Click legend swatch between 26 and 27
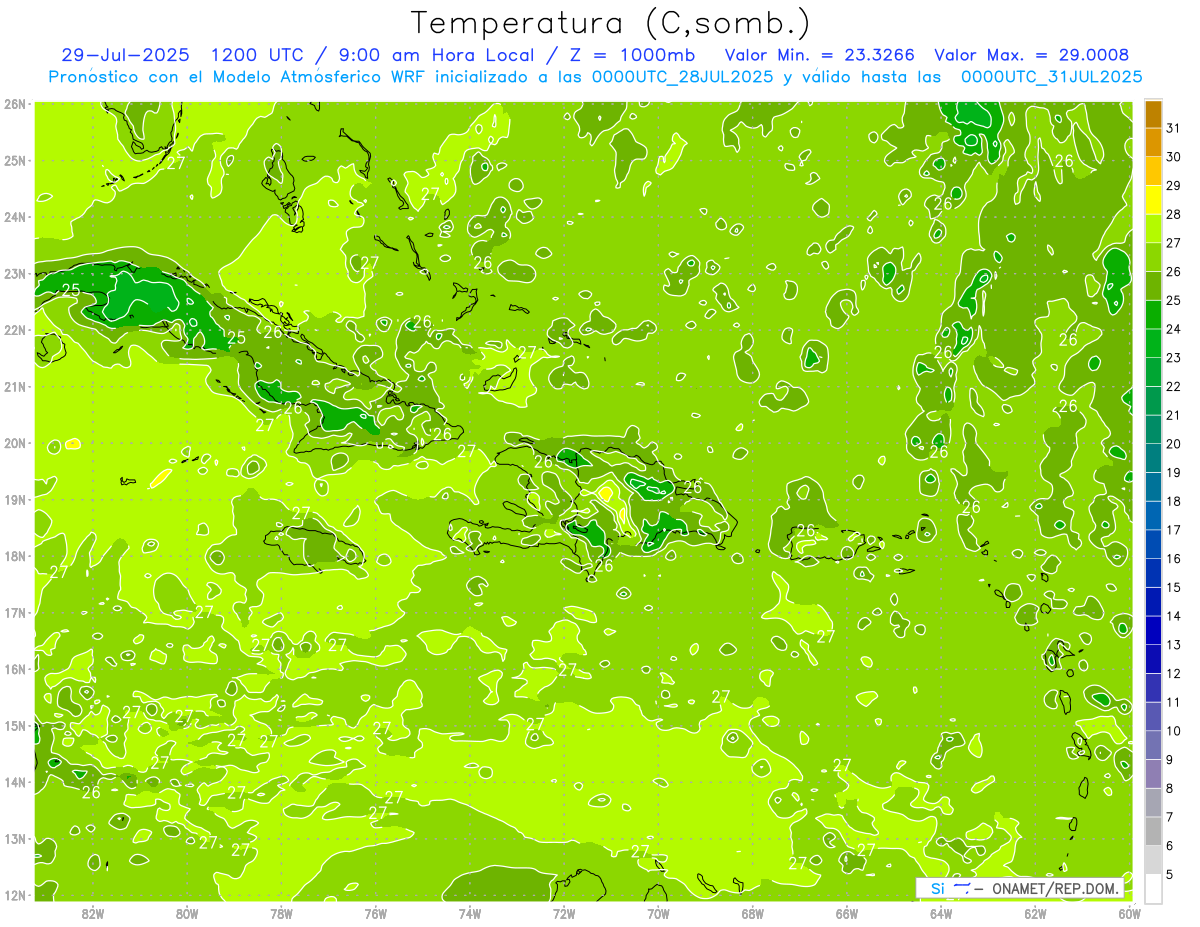This screenshot has width=1200, height=927. 1154,257
